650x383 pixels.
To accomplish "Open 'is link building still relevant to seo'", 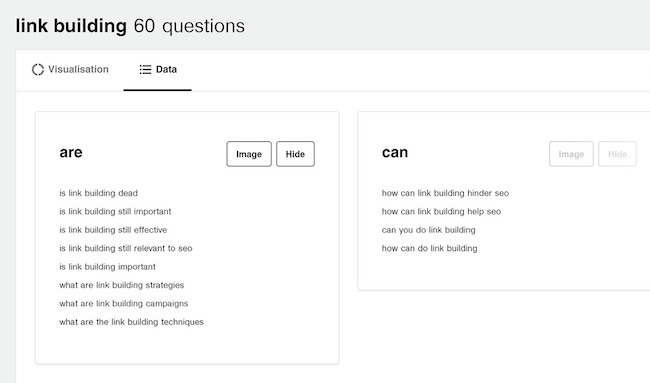I will click(126, 248).
